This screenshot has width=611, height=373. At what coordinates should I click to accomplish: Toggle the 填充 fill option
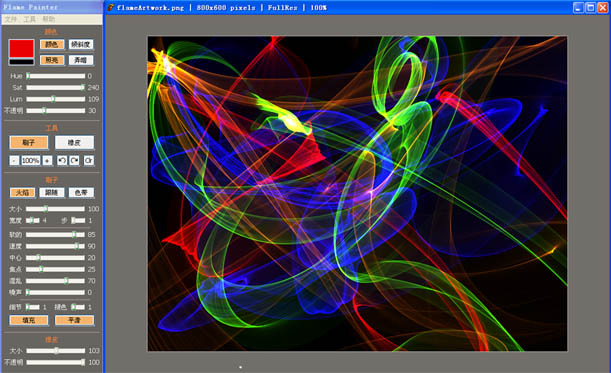[x=29, y=320]
